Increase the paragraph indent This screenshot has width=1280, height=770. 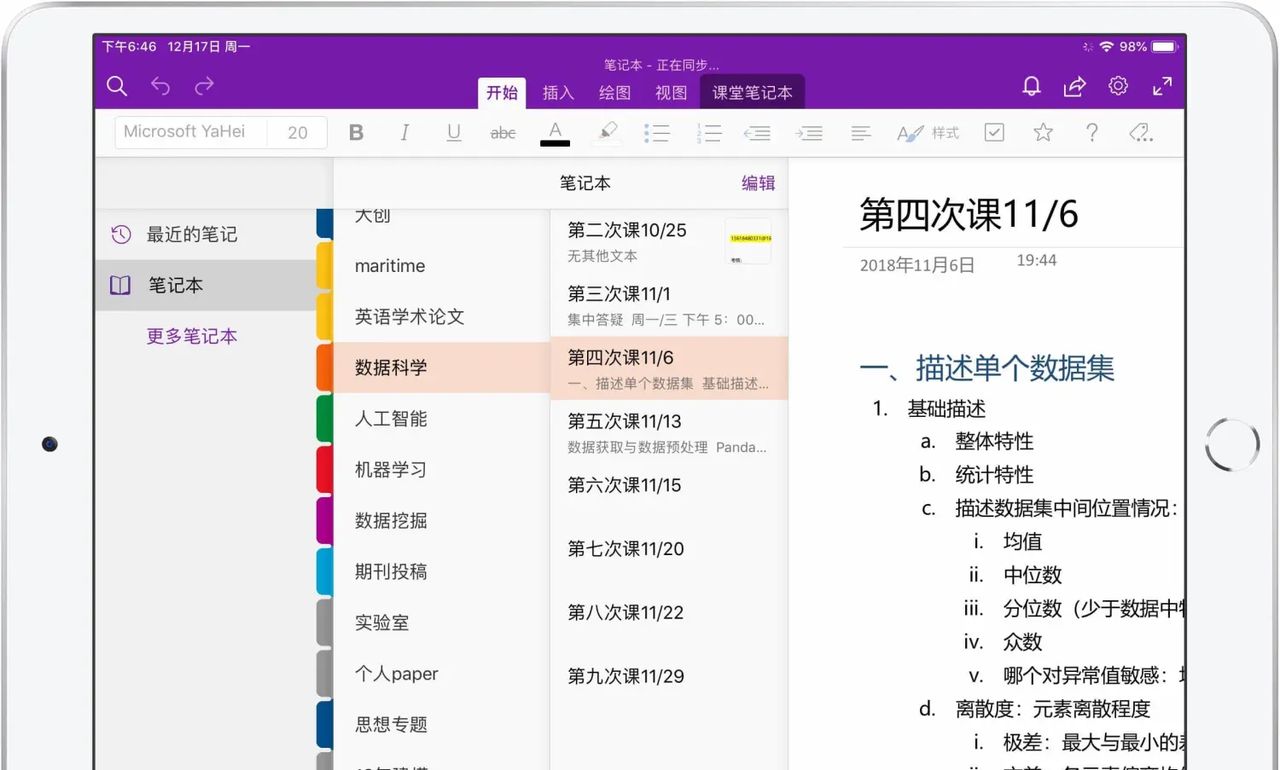pyautogui.click(x=809, y=133)
